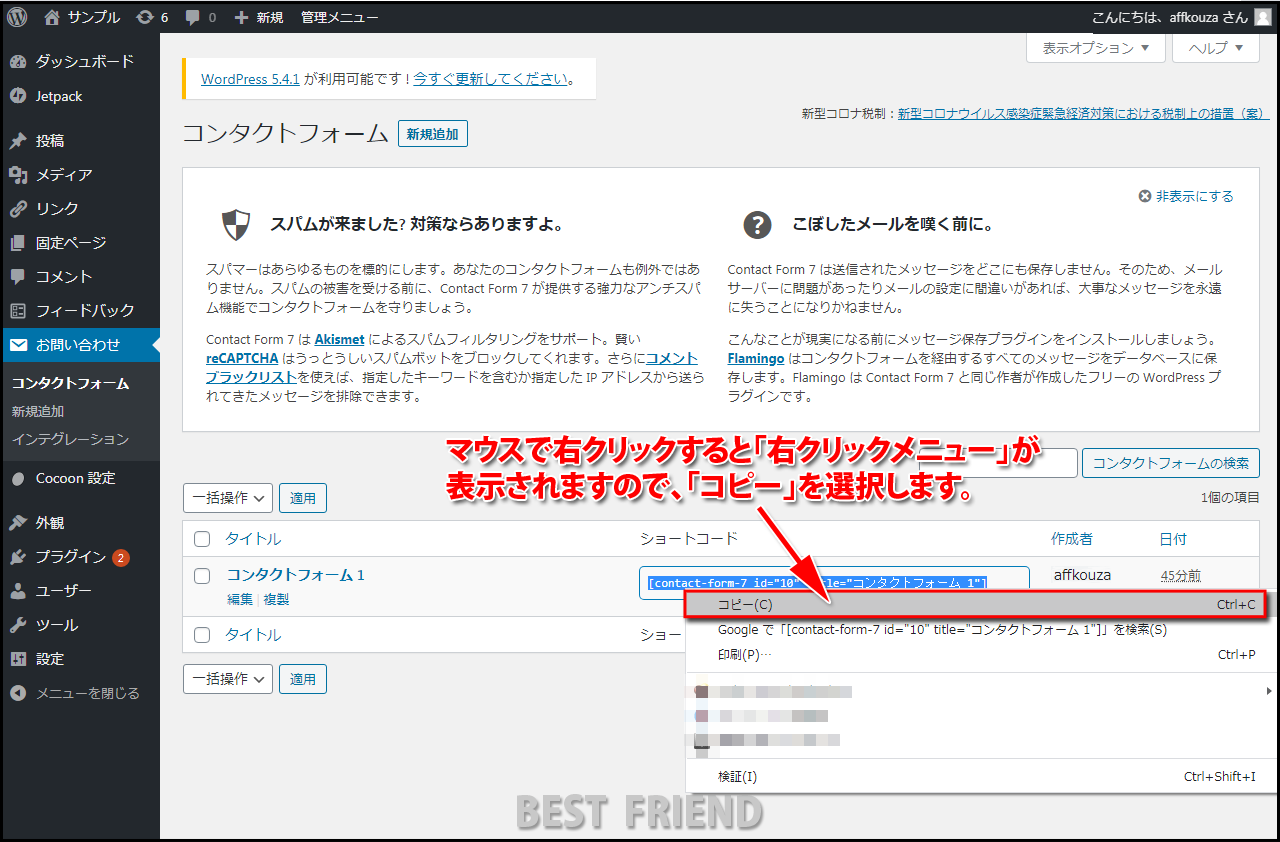Open the Jetpack sidebar menu

[59, 96]
